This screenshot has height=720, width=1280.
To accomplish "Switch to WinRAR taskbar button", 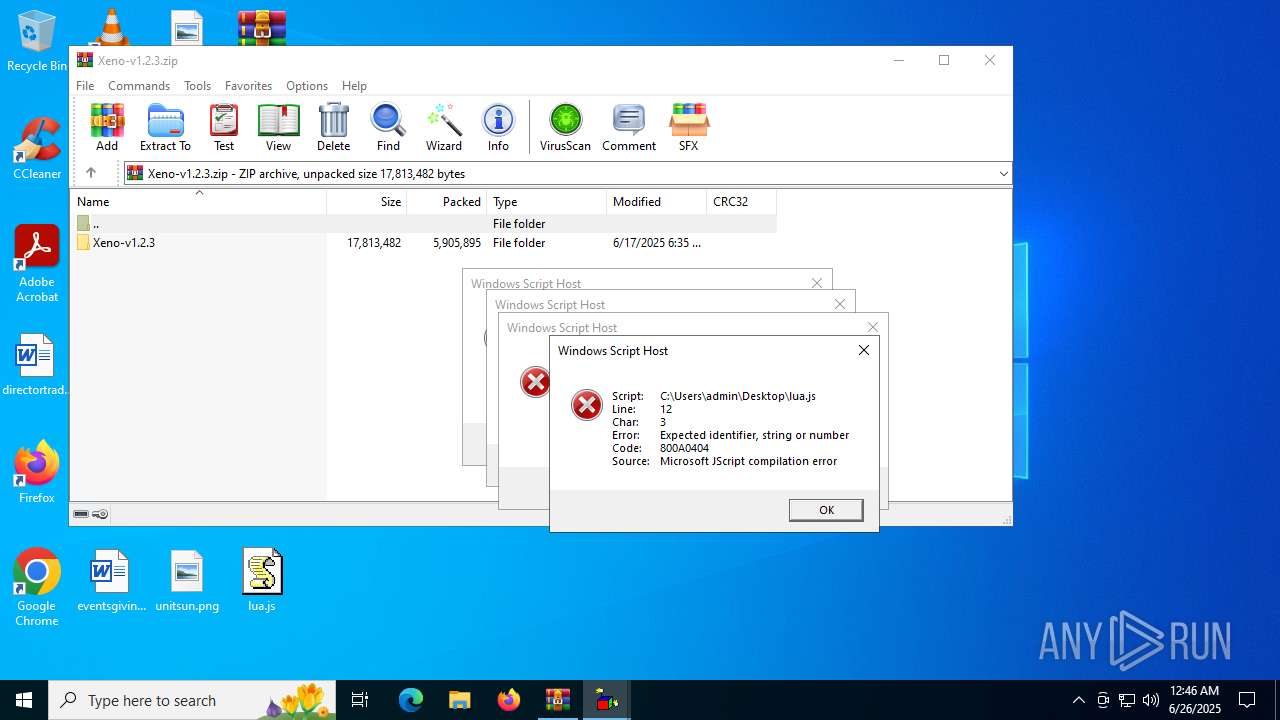I will 558,700.
